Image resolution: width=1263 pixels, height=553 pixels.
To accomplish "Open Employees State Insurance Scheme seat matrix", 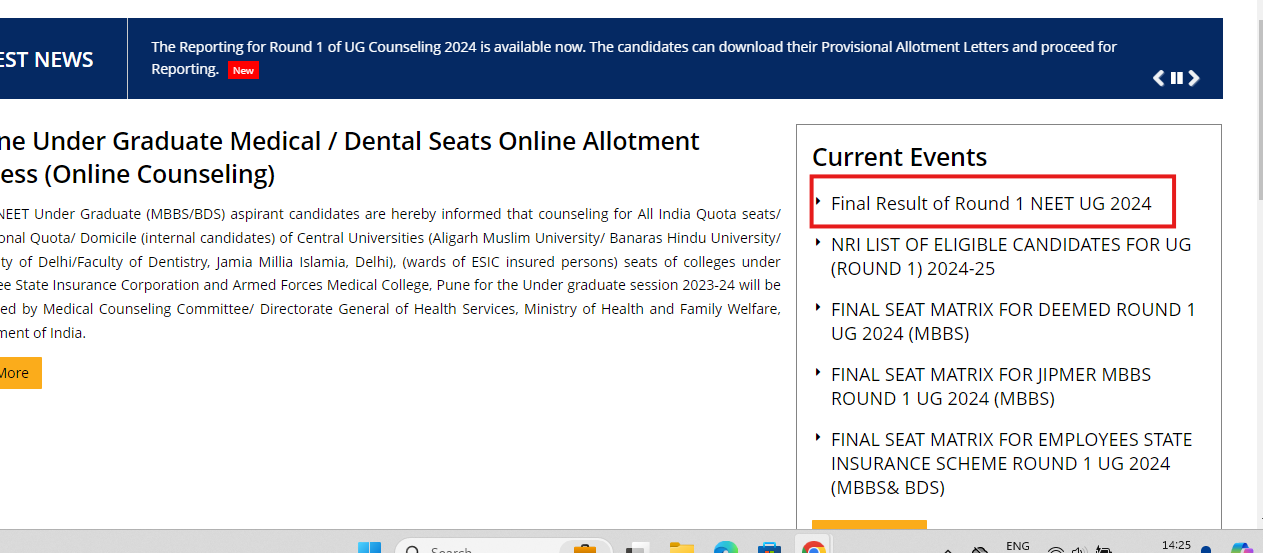I will point(1011,463).
